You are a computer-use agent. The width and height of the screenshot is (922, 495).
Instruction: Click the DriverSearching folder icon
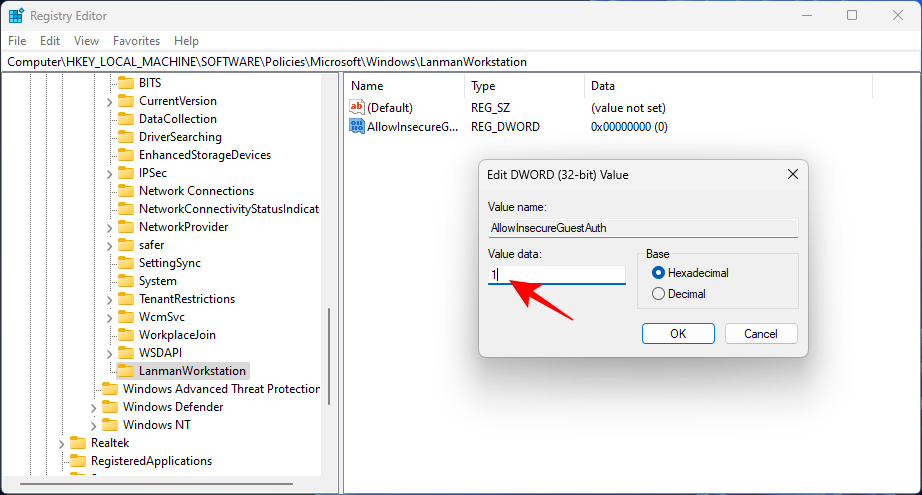[126, 137]
